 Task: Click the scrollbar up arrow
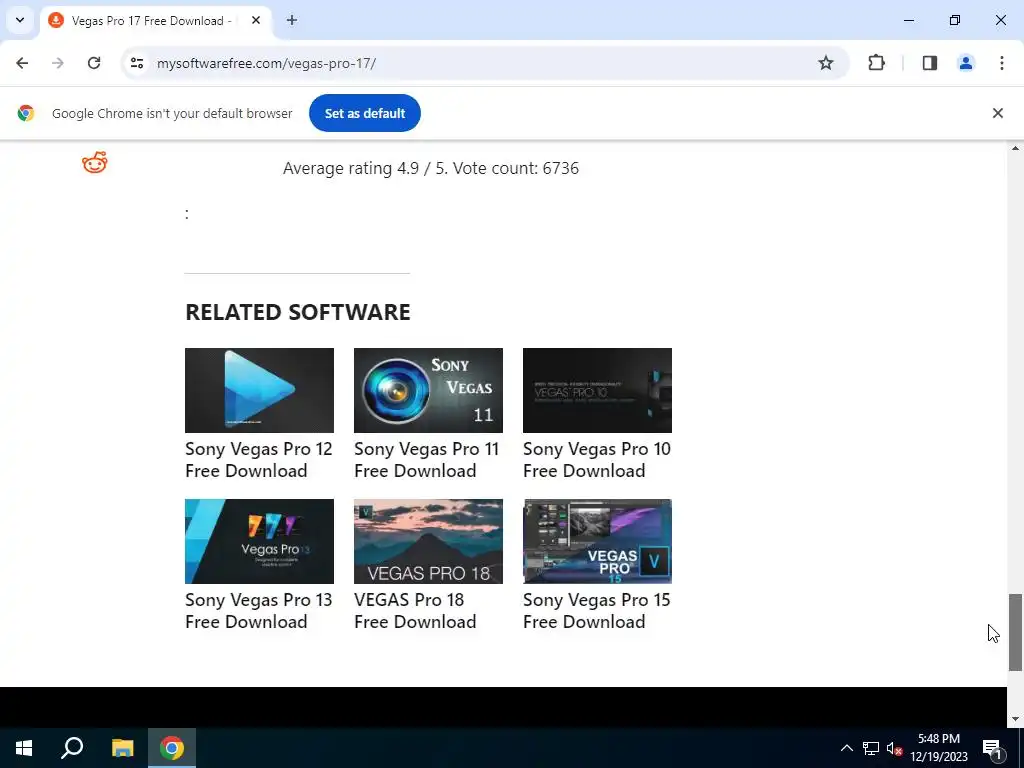pyautogui.click(x=1015, y=149)
